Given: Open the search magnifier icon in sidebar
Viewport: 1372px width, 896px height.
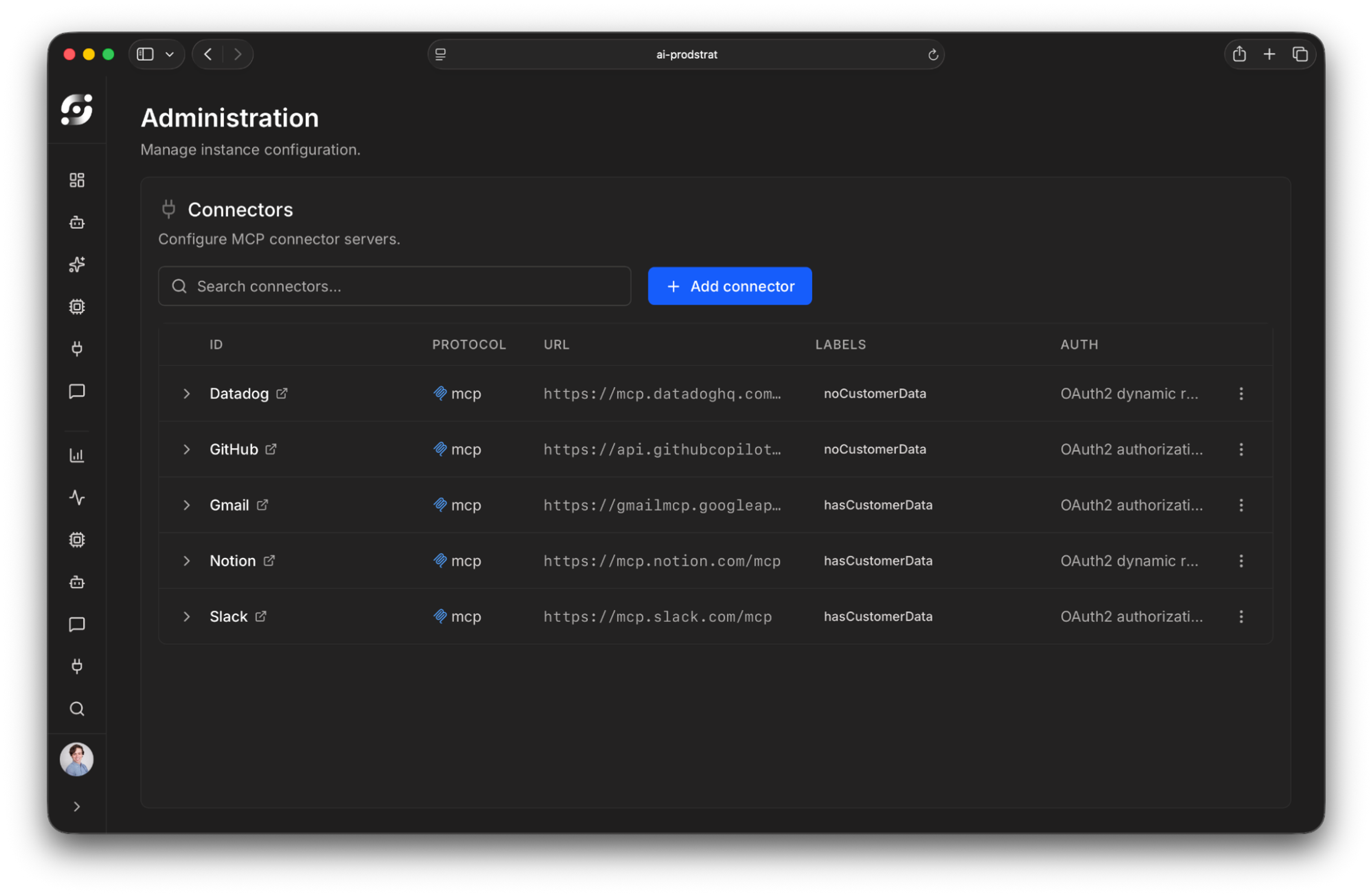Looking at the screenshot, I should click(77, 709).
